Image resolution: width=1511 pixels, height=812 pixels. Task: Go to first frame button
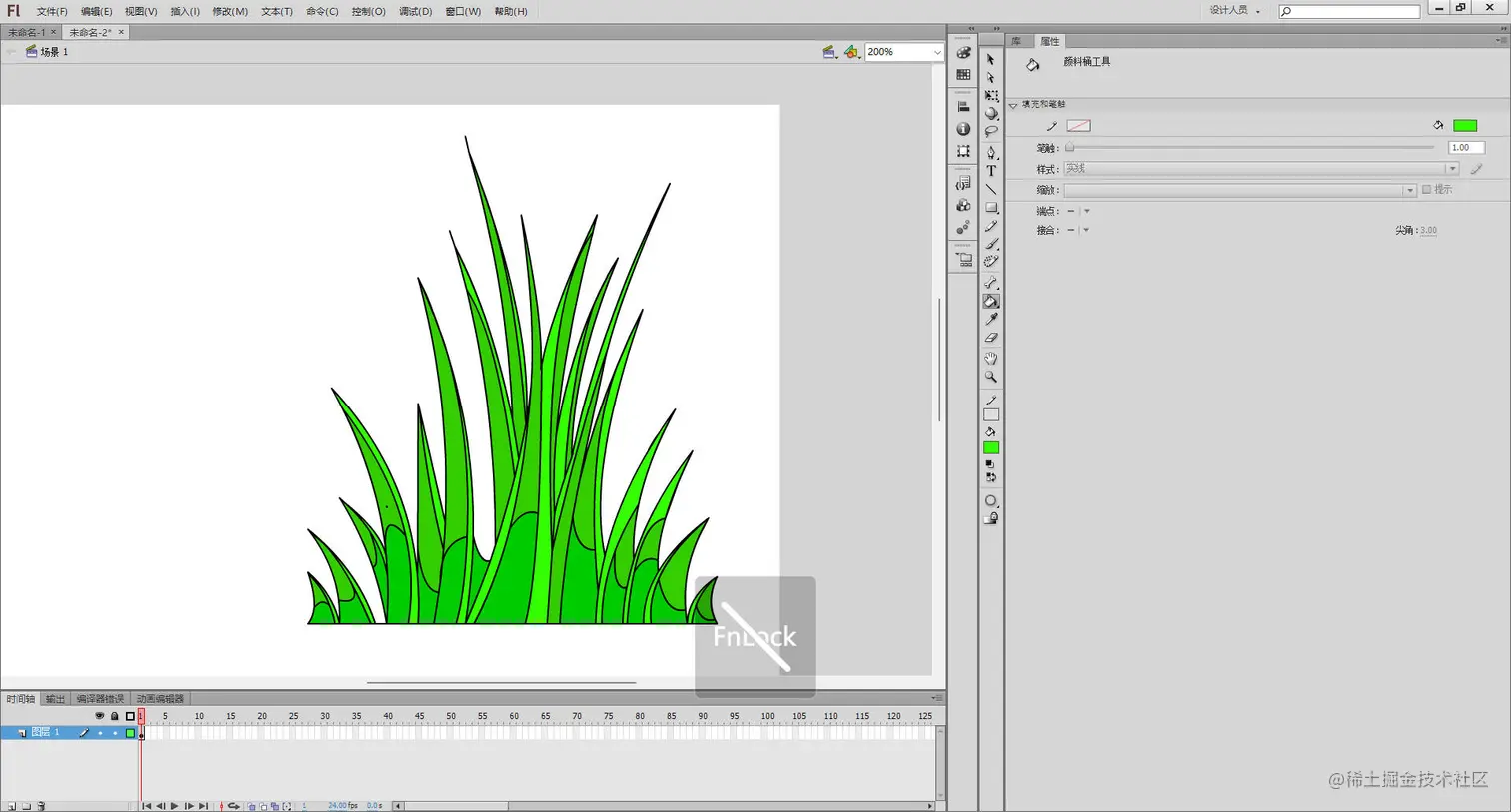coord(146,806)
